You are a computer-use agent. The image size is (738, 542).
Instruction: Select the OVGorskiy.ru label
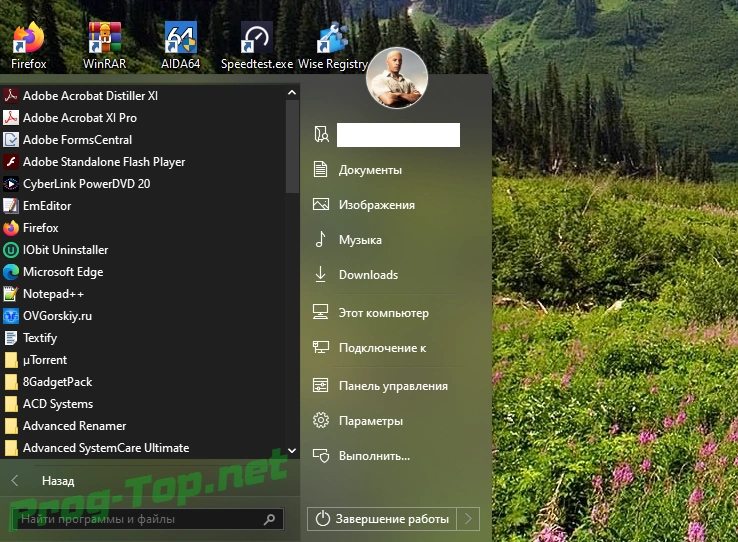coord(57,316)
